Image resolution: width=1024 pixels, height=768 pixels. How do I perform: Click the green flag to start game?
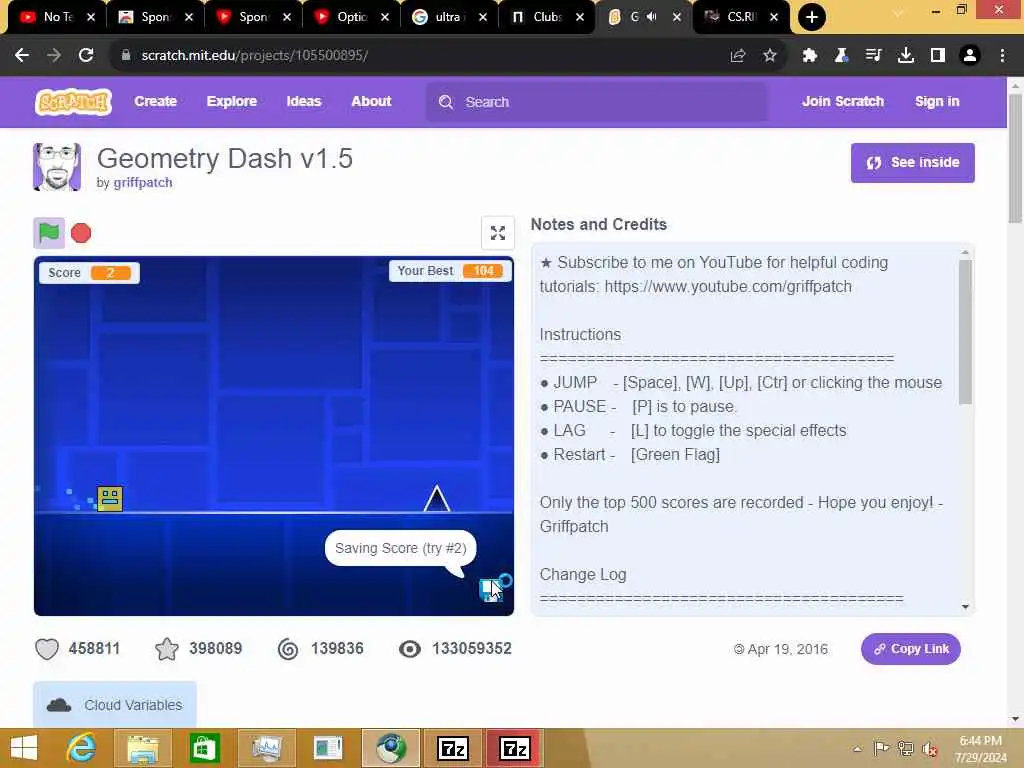49,233
